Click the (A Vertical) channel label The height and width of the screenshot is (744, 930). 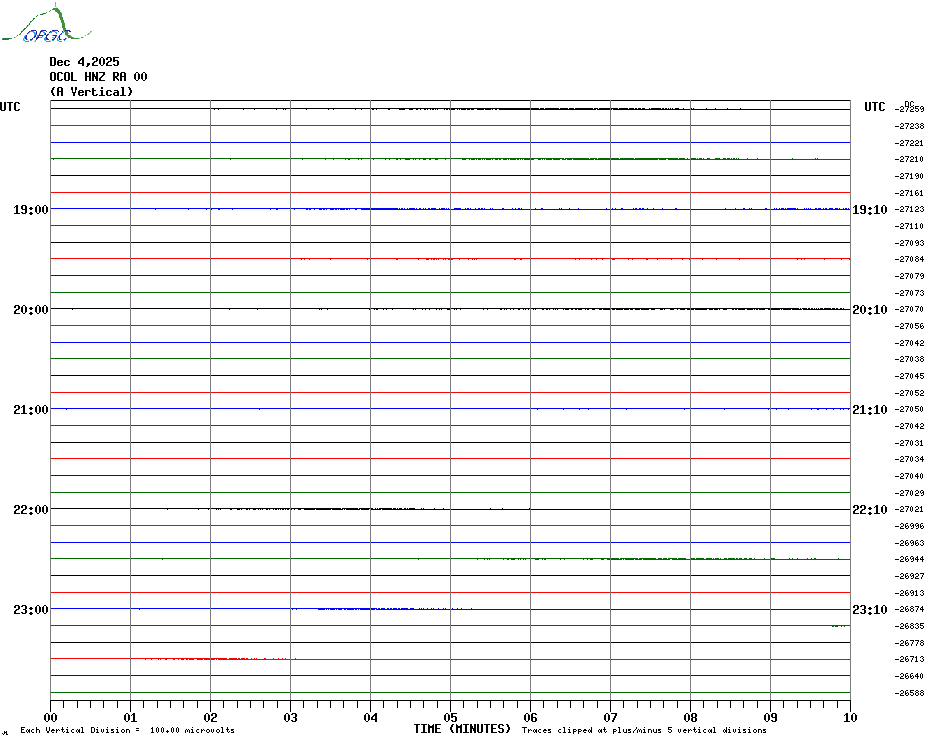(91, 92)
